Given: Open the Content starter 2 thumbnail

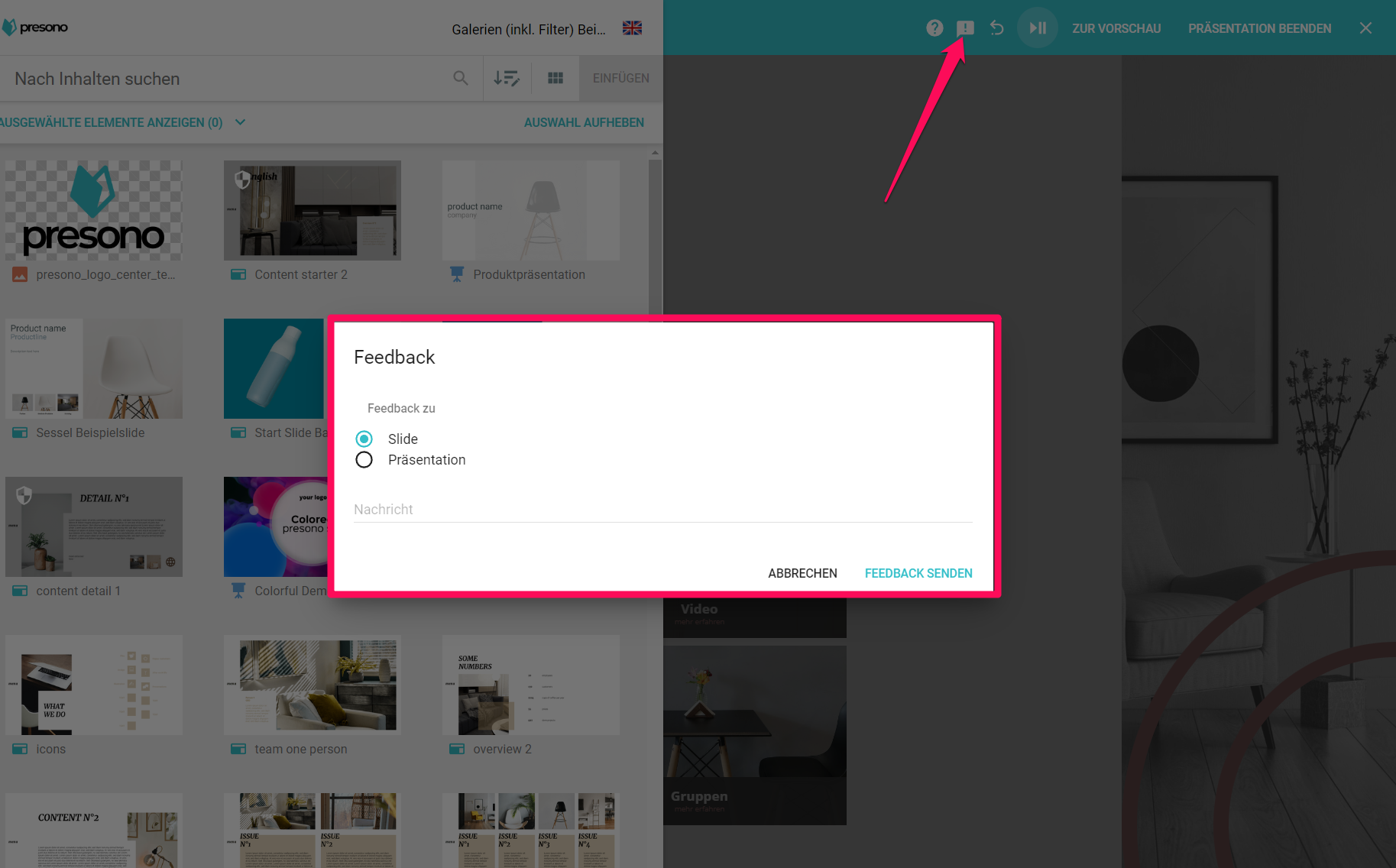Looking at the screenshot, I should click(313, 210).
